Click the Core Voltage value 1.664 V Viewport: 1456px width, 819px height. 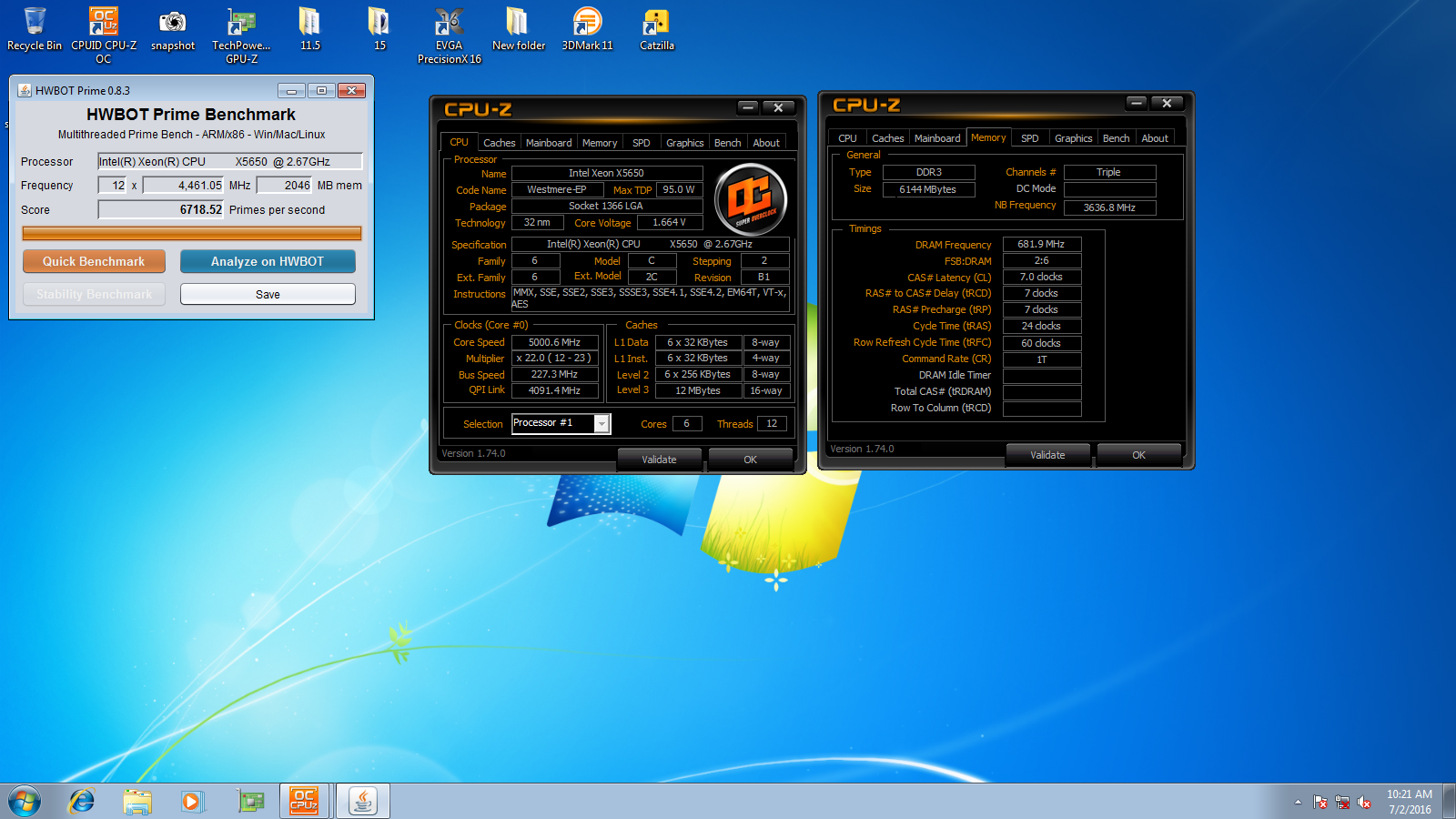[669, 222]
